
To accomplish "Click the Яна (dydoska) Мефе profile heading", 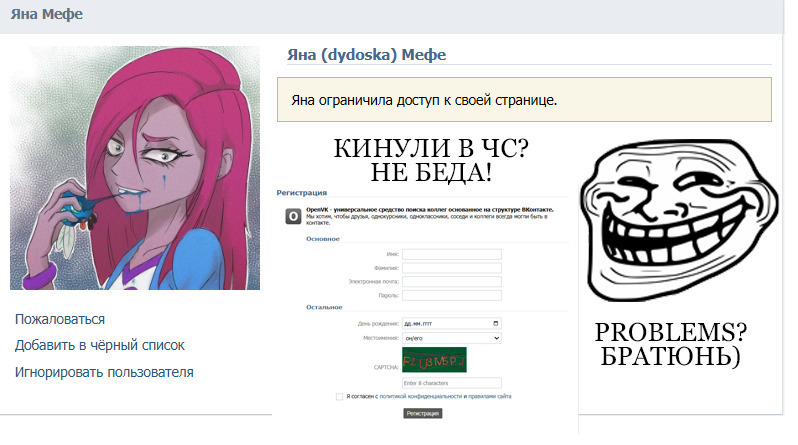I will click(x=366, y=54).
